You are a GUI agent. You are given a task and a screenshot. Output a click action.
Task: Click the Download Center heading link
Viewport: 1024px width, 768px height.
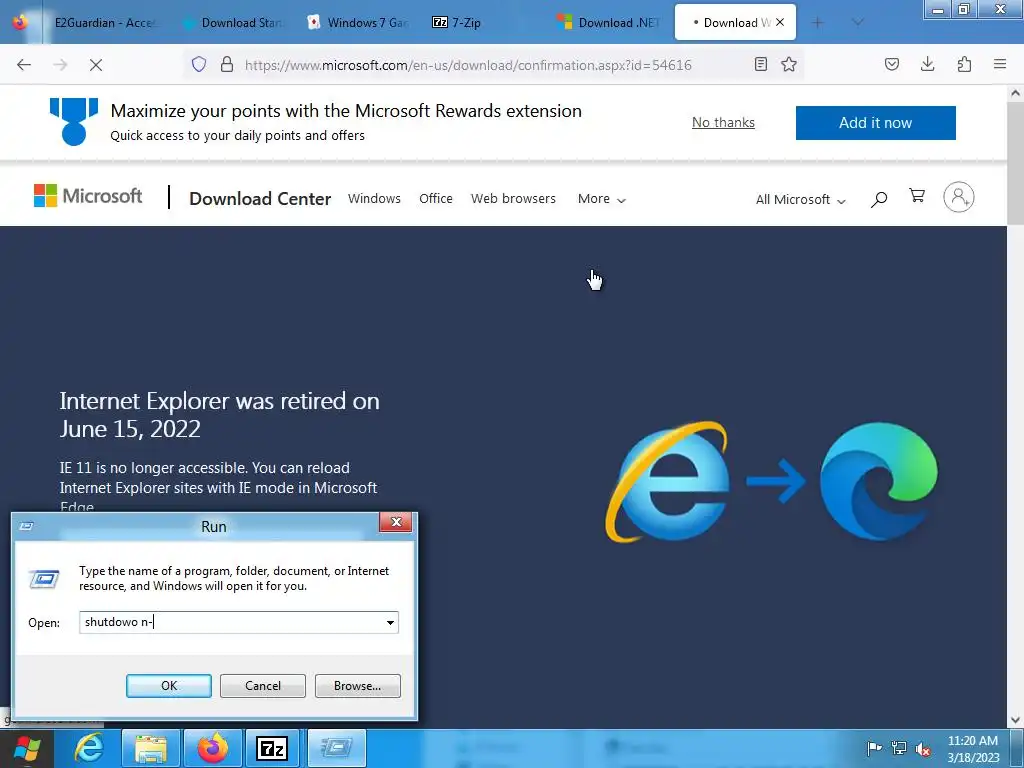click(260, 199)
